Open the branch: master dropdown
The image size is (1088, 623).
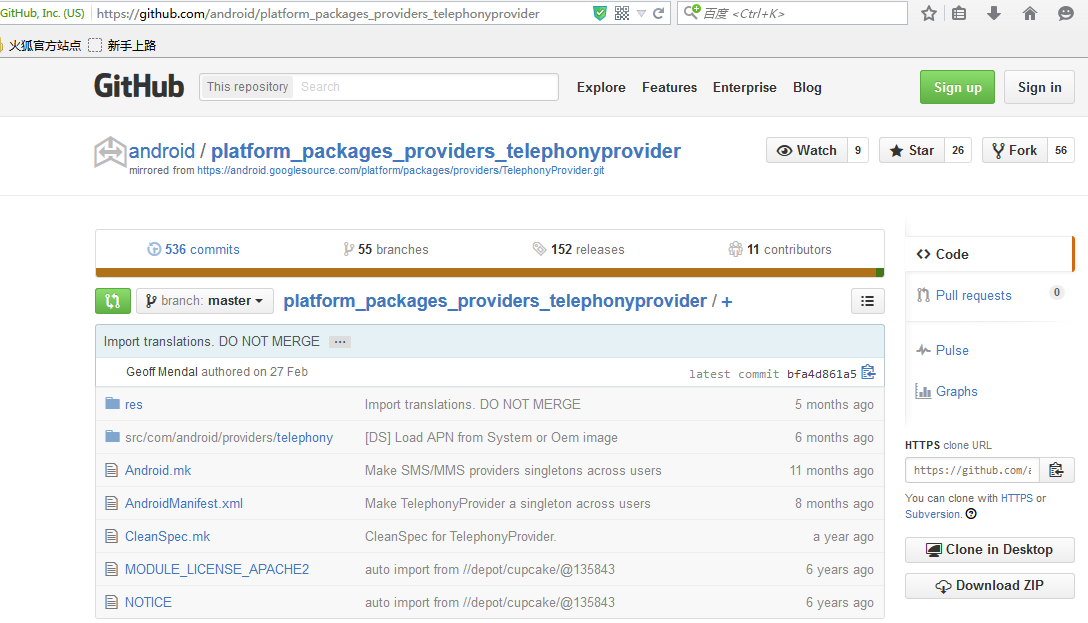tap(205, 301)
